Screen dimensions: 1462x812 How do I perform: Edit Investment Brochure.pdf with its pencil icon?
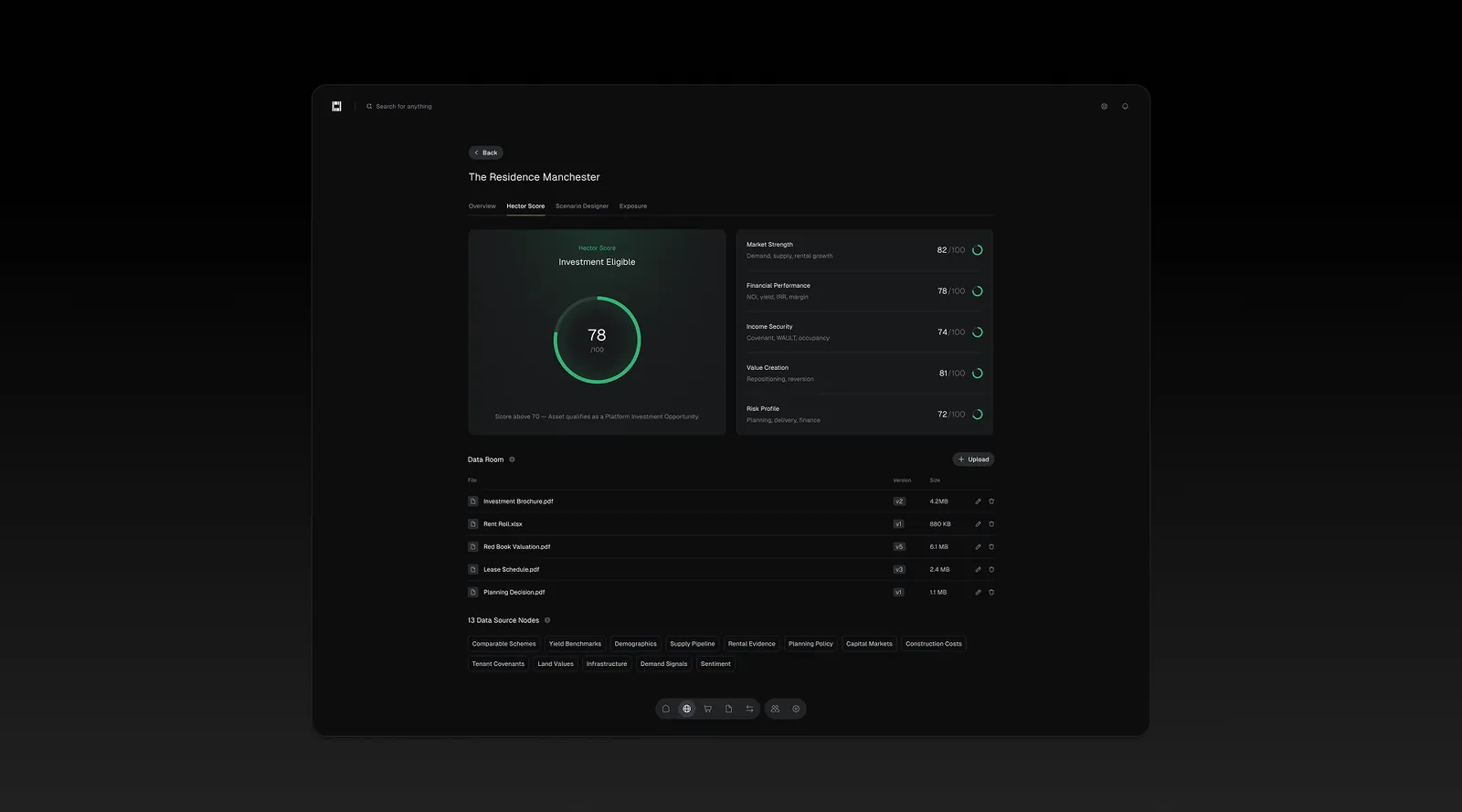click(978, 501)
